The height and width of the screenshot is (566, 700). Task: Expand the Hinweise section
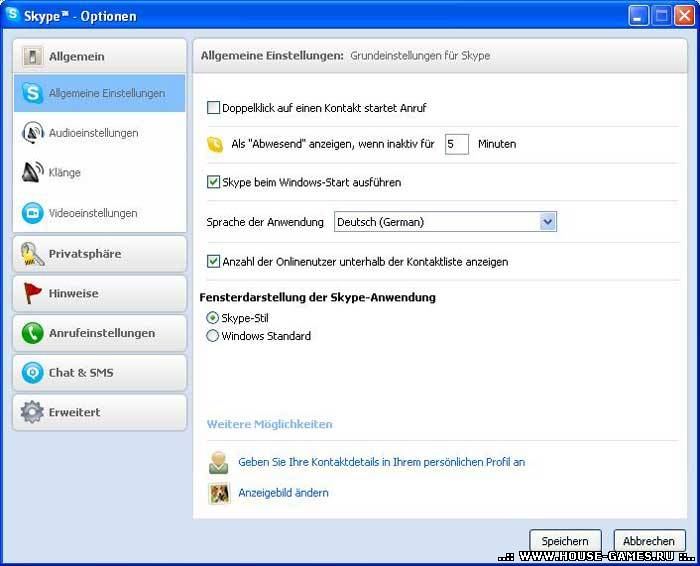click(100, 293)
